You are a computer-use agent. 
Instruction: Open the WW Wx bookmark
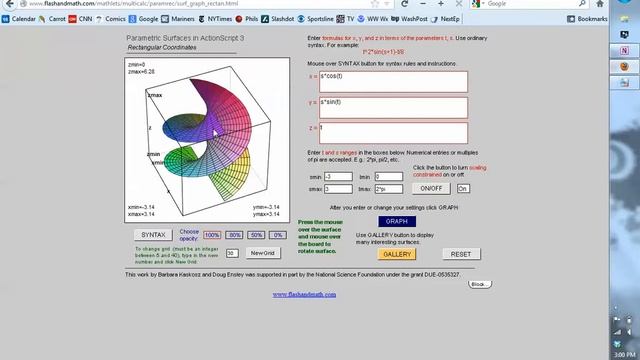(x=373, y=19)
